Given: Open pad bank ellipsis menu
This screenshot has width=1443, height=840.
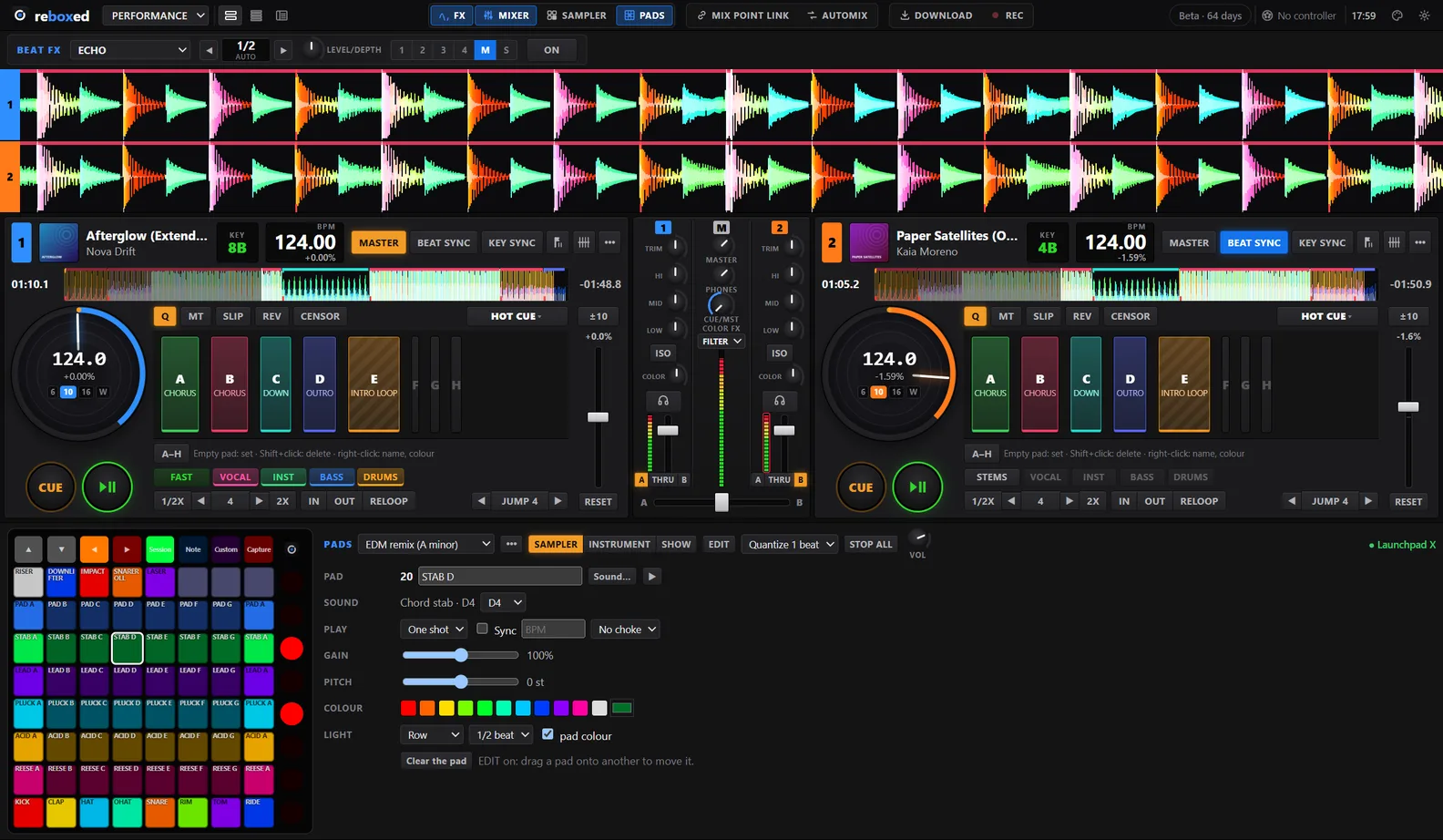Looking at the screenshot, I should (x=511, y=544).
